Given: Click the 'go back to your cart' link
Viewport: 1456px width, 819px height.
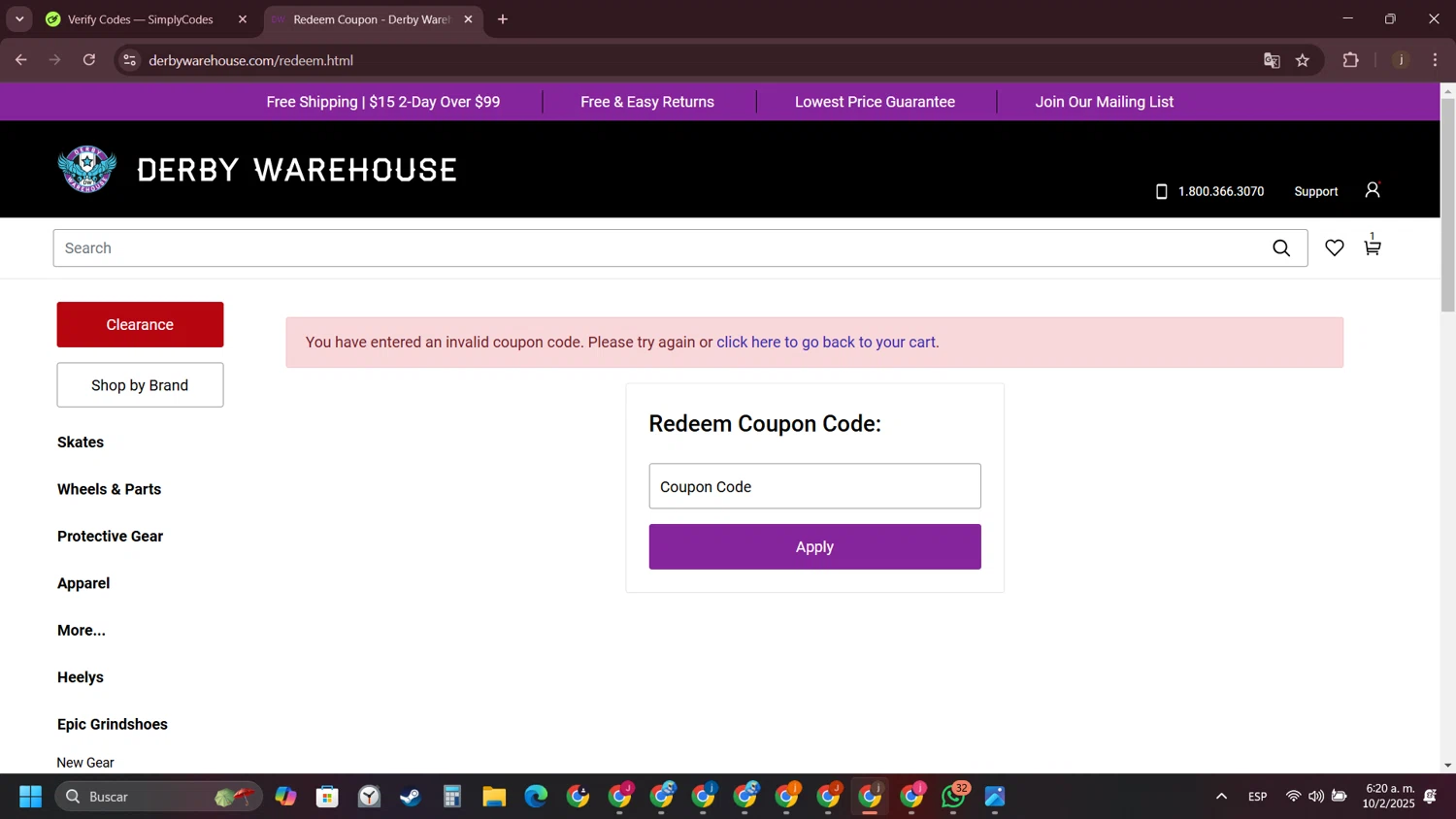Looking at the screenshot, I should click(x=826, y=342).
